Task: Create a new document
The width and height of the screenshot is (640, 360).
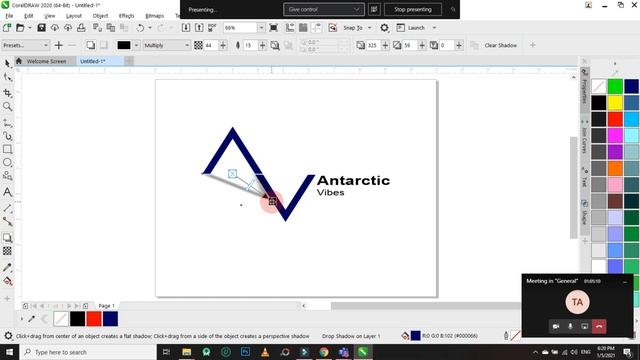Action: (7, 28)
